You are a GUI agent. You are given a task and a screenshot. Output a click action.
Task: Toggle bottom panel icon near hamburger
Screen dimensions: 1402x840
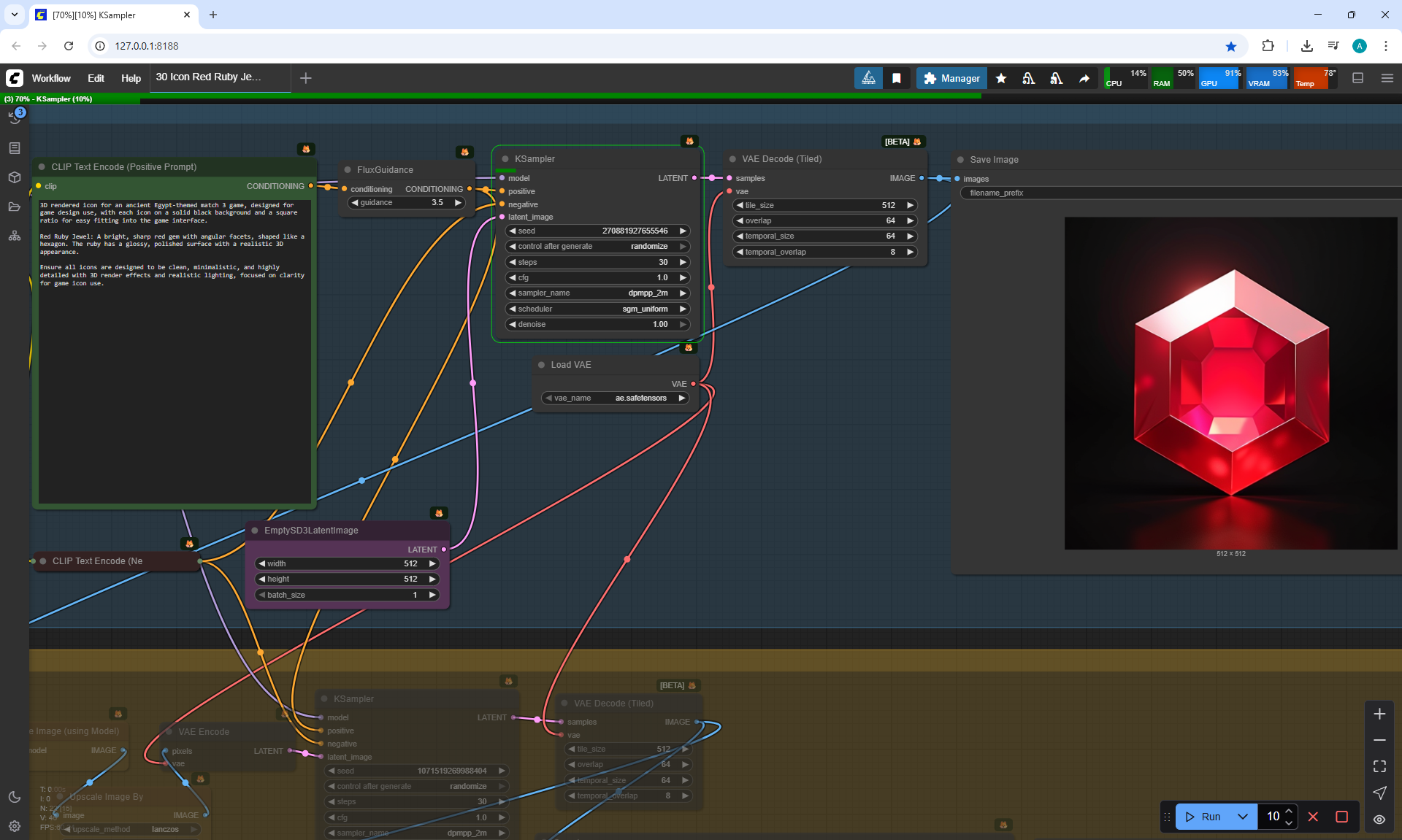coord(1357,78)
